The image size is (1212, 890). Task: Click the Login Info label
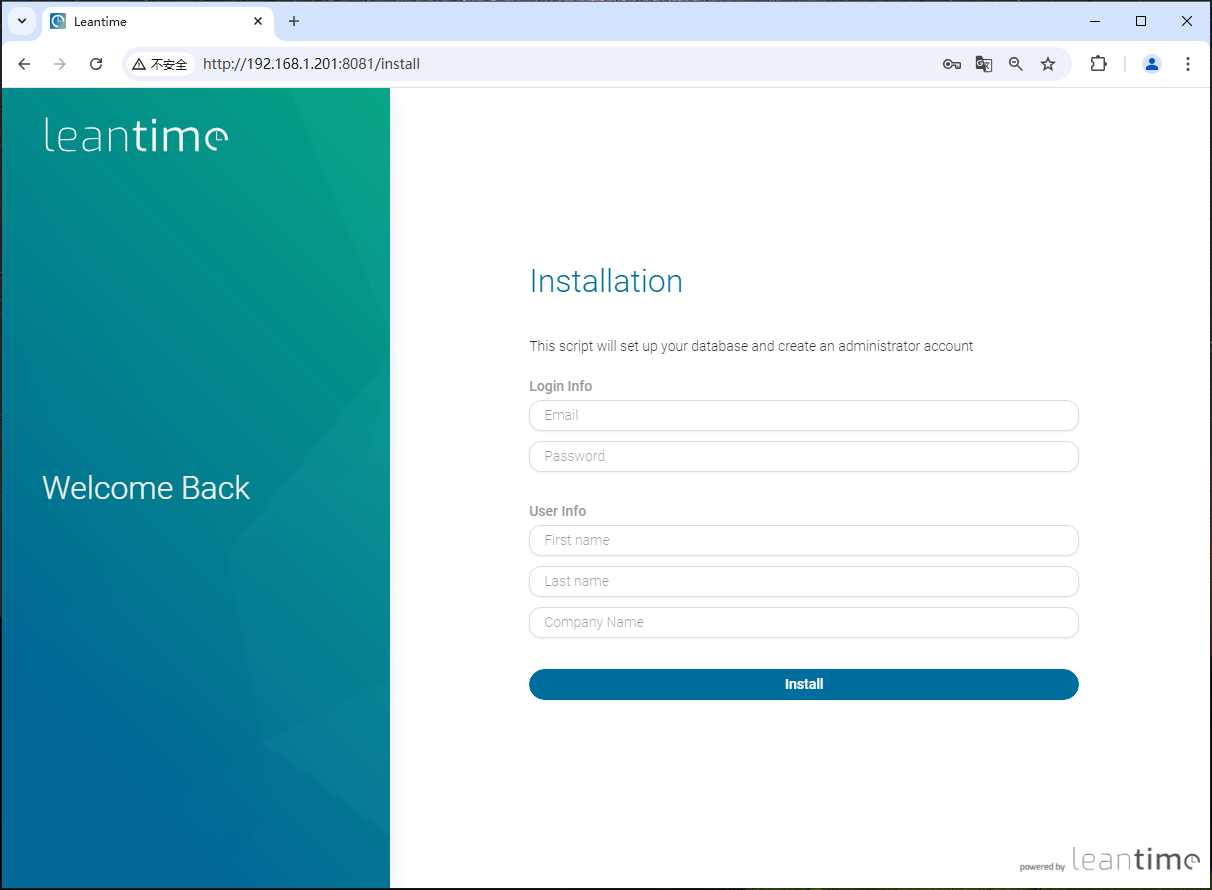(561, 386)
